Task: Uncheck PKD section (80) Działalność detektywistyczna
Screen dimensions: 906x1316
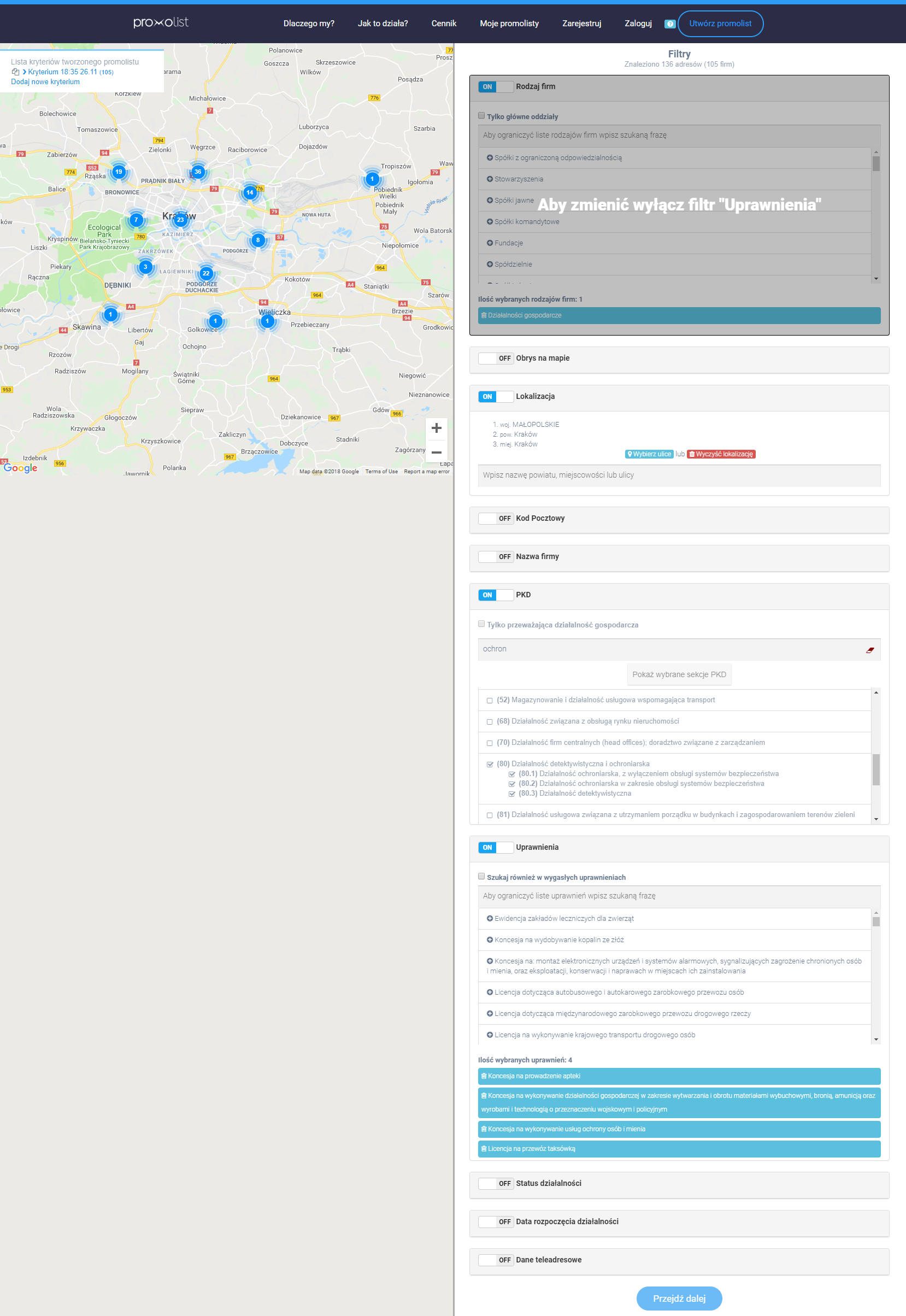Action: pos(489,764)
